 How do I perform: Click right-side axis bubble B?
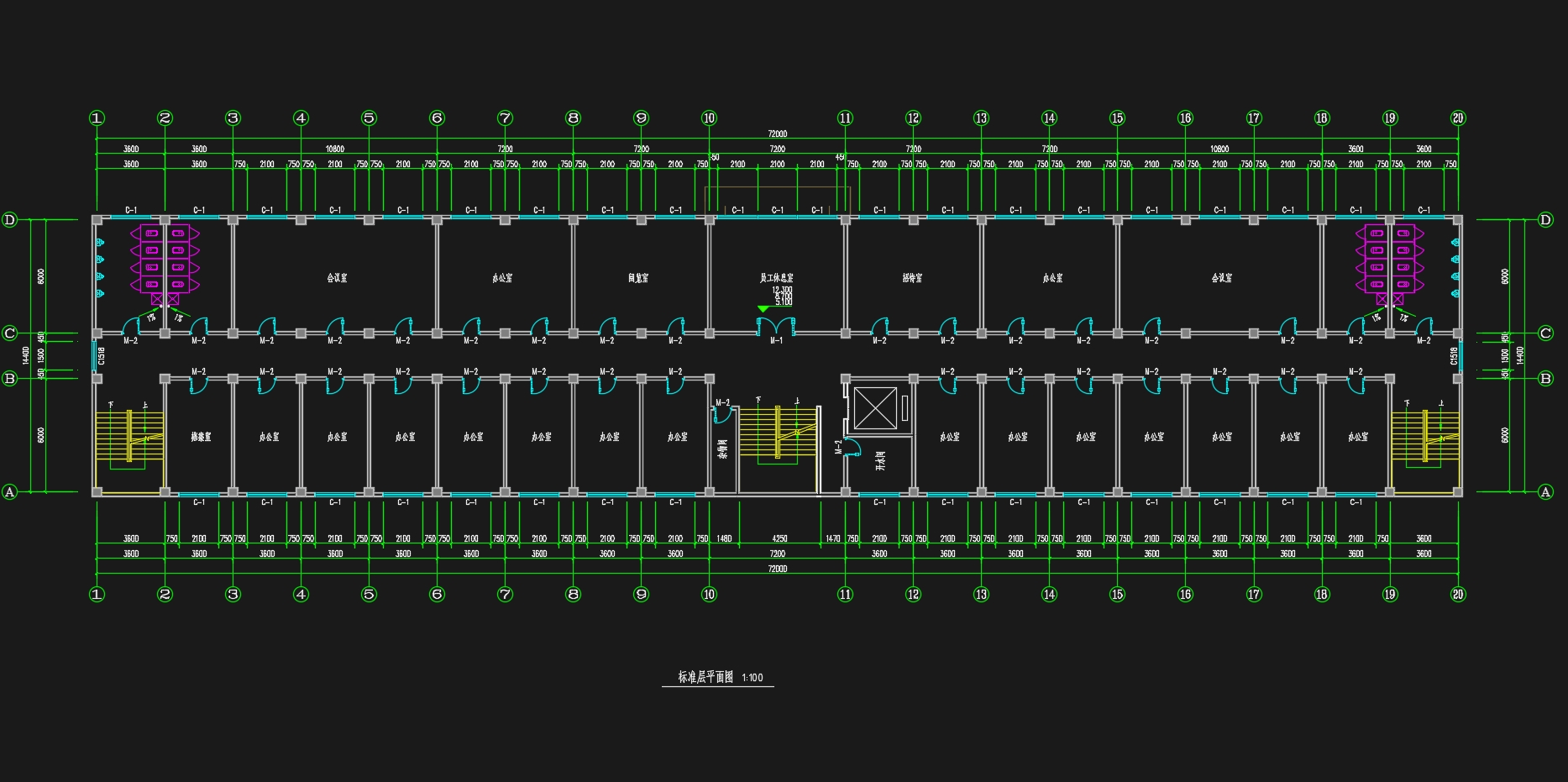pyautogui.click(x=1545, y=379)
